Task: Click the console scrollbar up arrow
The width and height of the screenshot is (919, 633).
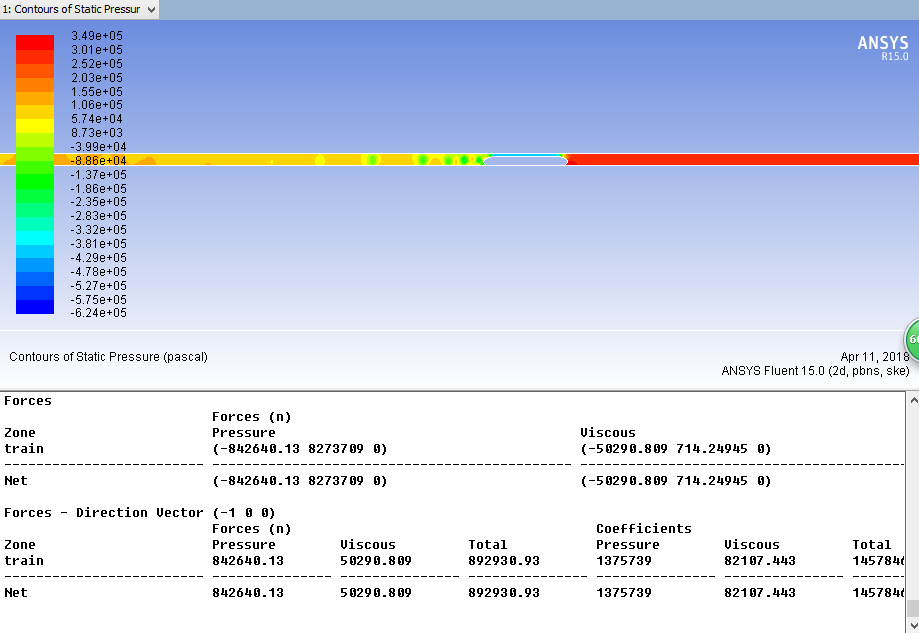Action: [x=911, y=400]
